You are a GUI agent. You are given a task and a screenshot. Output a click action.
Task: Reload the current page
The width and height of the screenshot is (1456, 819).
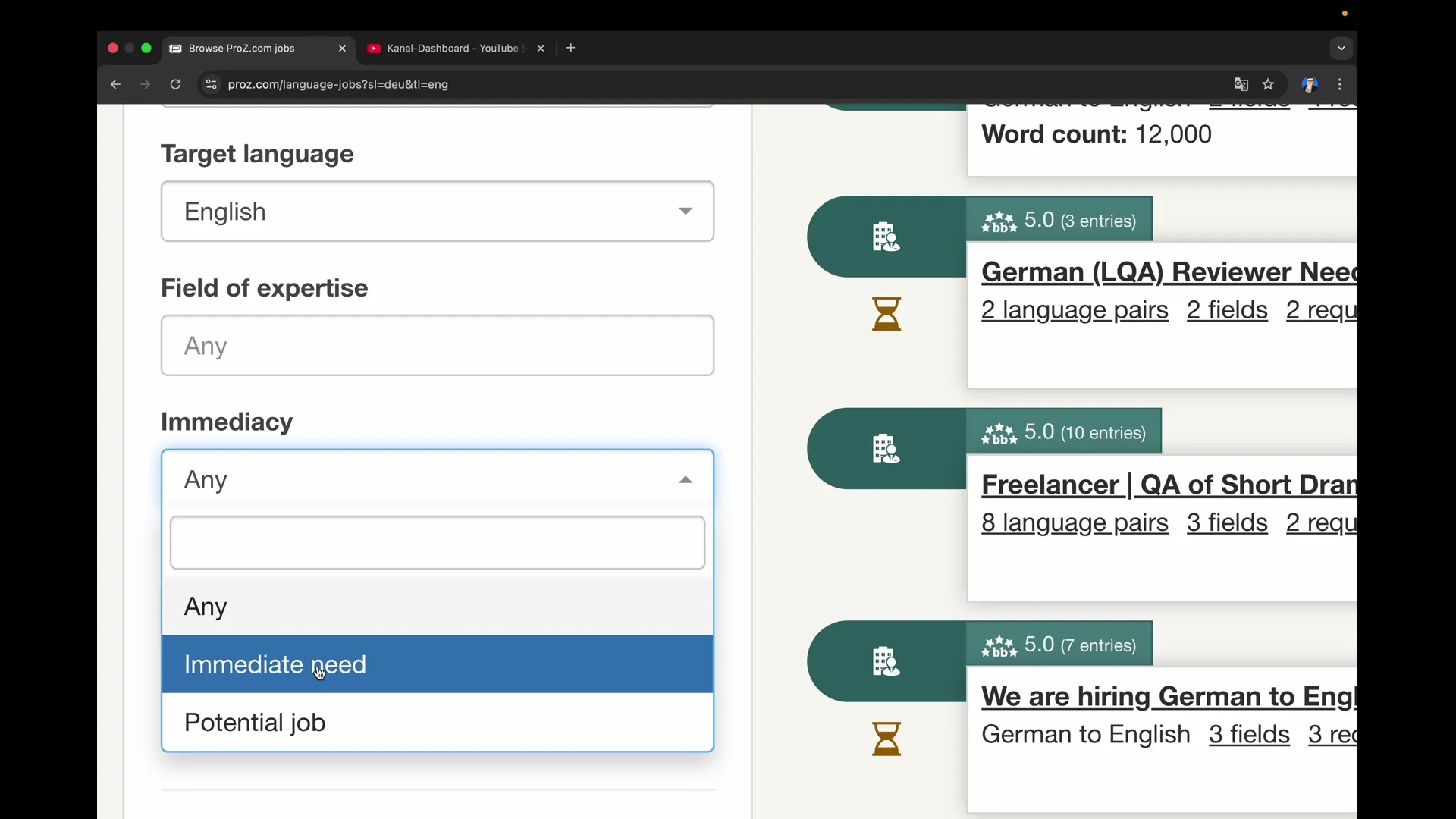pyautogui.click(x=175, y=84)
